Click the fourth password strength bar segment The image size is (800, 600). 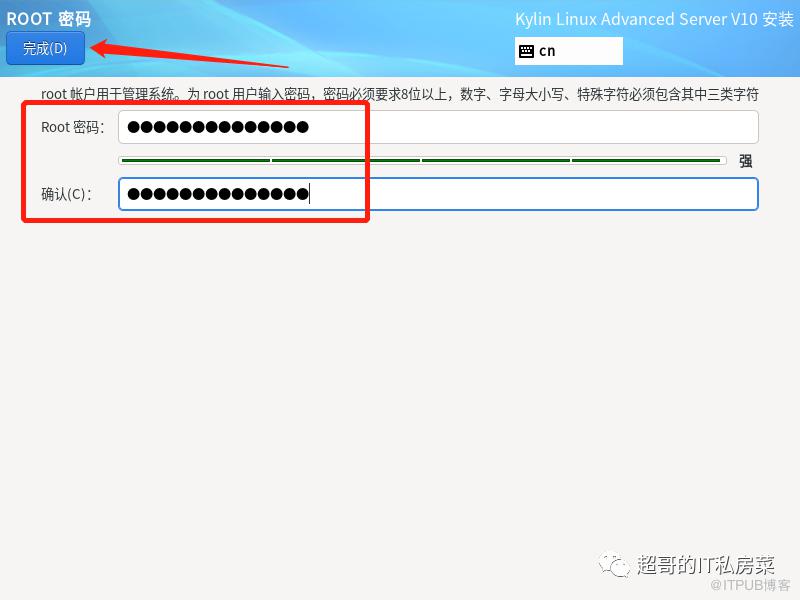point(646,161)
